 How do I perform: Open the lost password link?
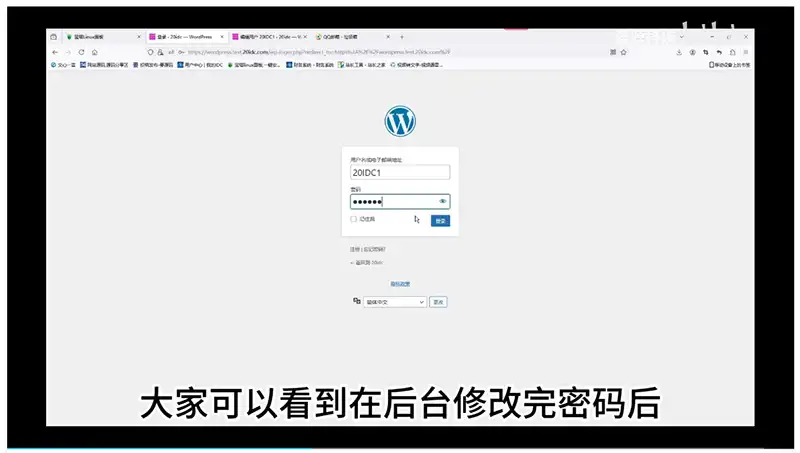(368, 248)
